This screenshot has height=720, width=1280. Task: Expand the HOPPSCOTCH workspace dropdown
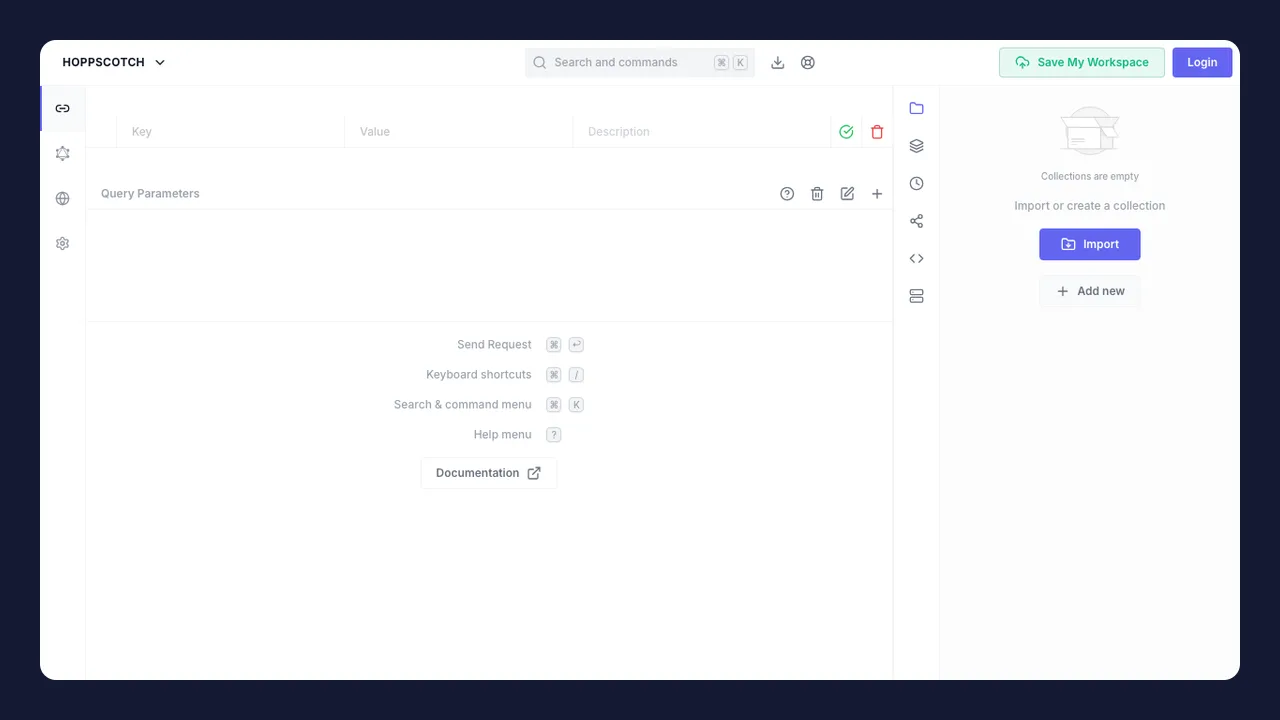pos(114,62)
